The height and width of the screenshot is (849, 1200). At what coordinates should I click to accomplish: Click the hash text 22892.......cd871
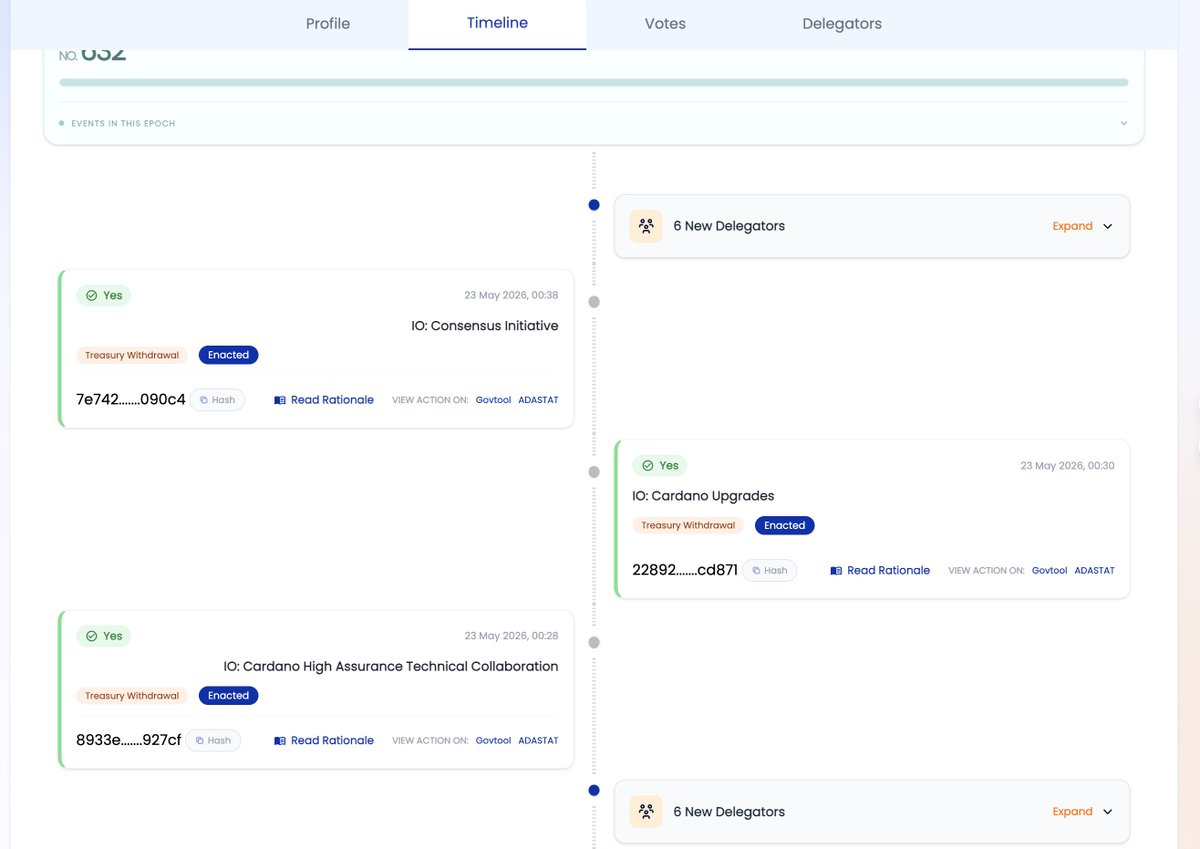tap(685, 570)
